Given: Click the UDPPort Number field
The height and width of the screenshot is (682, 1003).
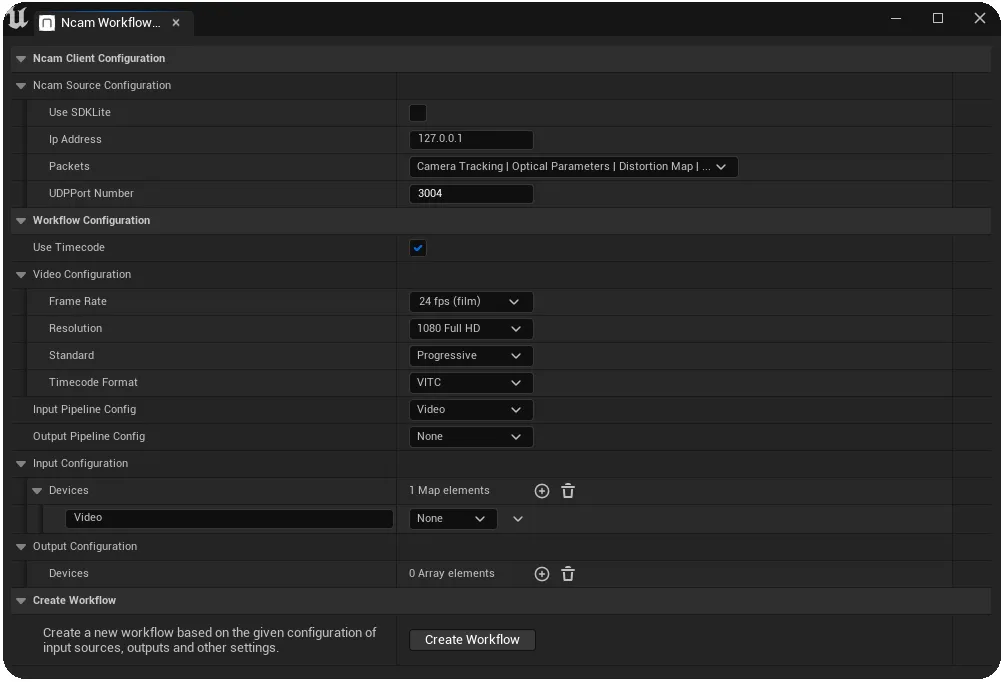Looking at the screenshot, I should tap(471, 193).
